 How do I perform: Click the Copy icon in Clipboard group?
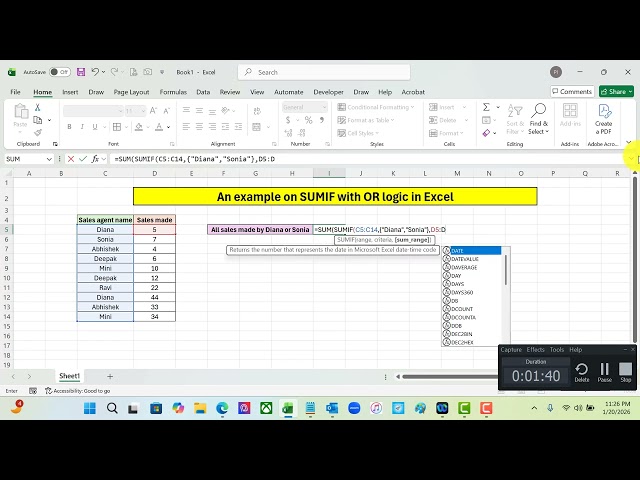click(38, 120)
